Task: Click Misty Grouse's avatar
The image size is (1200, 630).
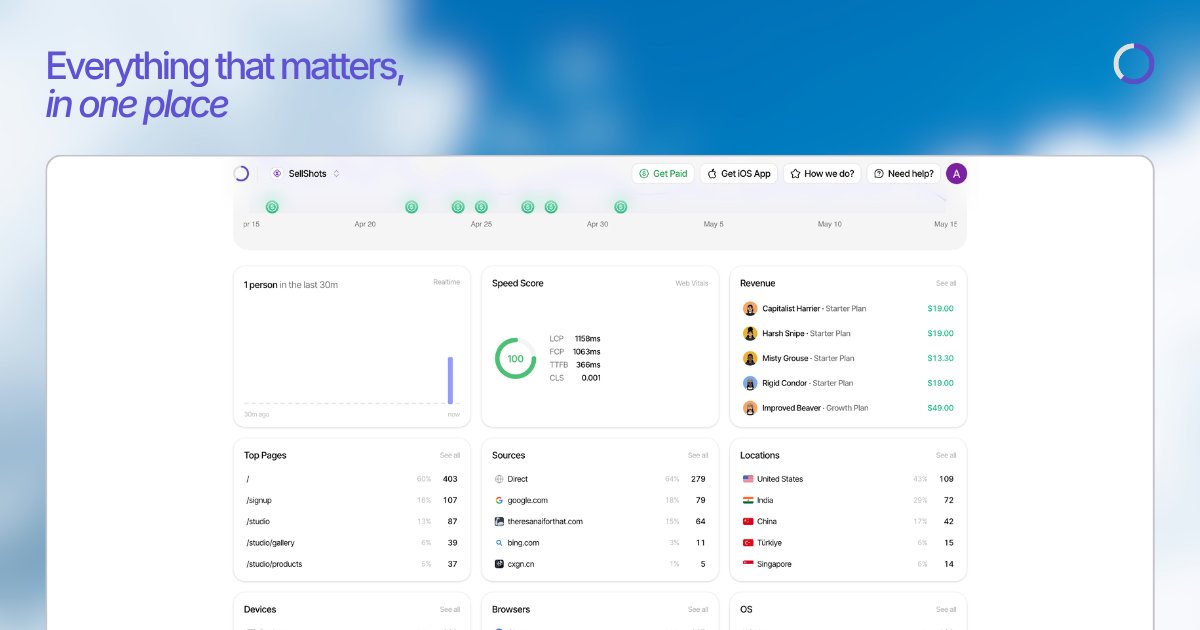Action: pos(750,358)
